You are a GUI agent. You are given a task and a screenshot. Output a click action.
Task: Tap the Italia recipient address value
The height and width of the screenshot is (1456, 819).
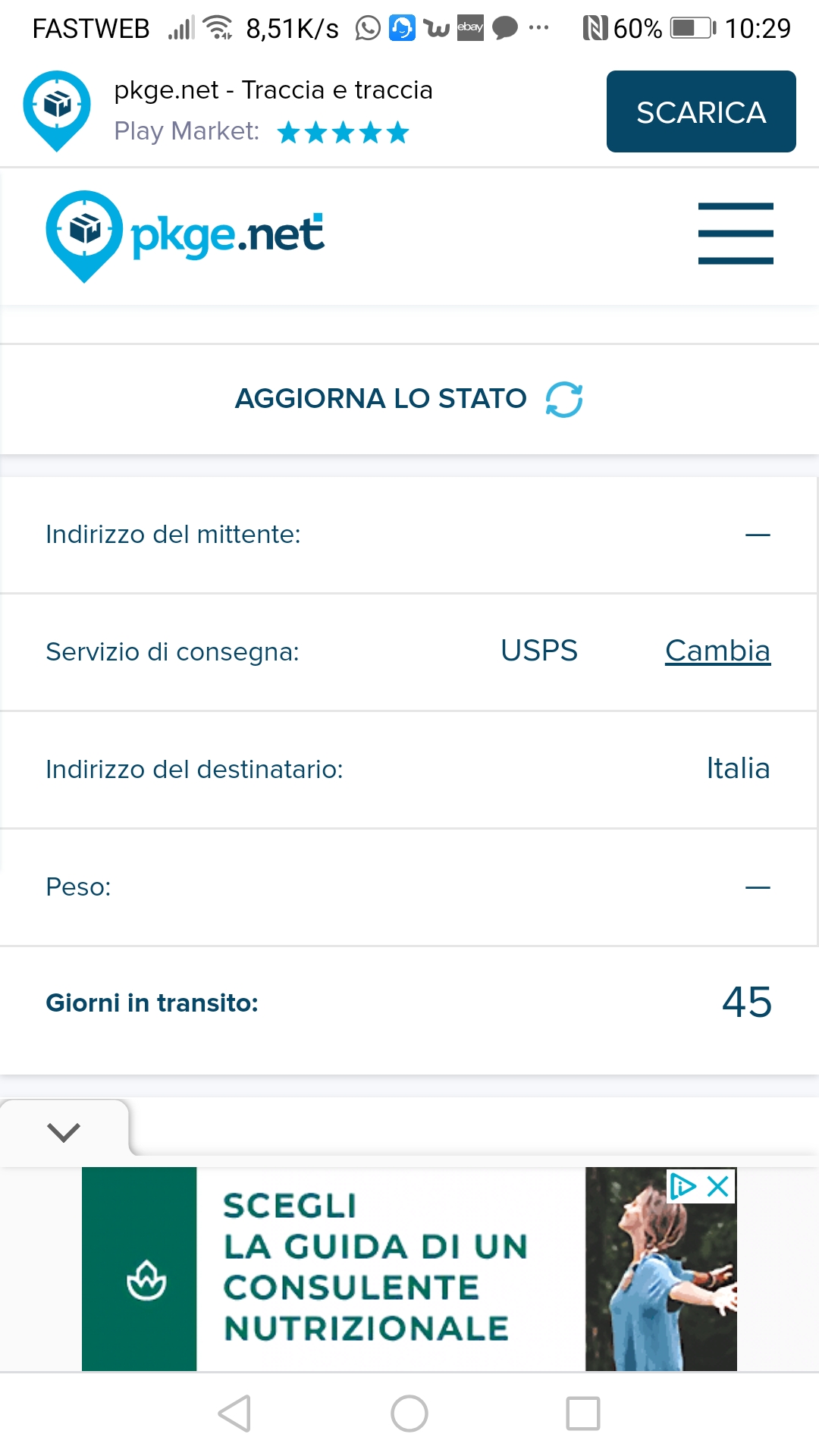point(738,768)
